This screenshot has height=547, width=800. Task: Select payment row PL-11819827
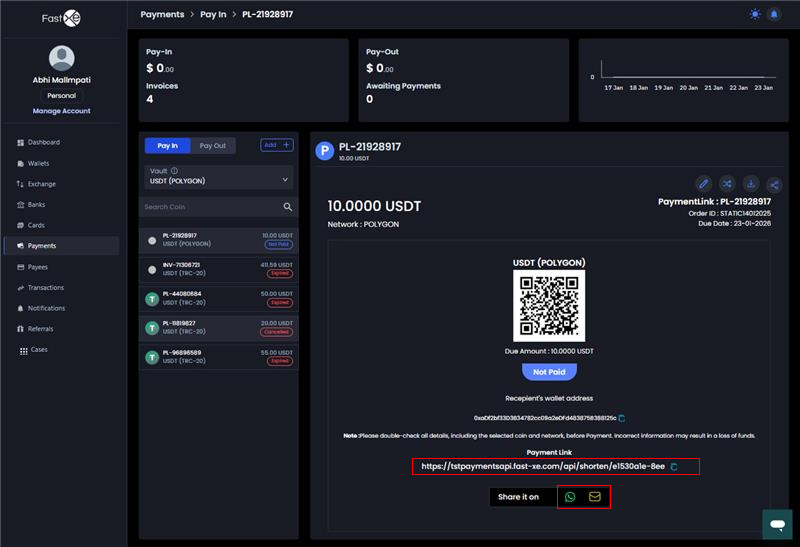[x=219, y=328]
